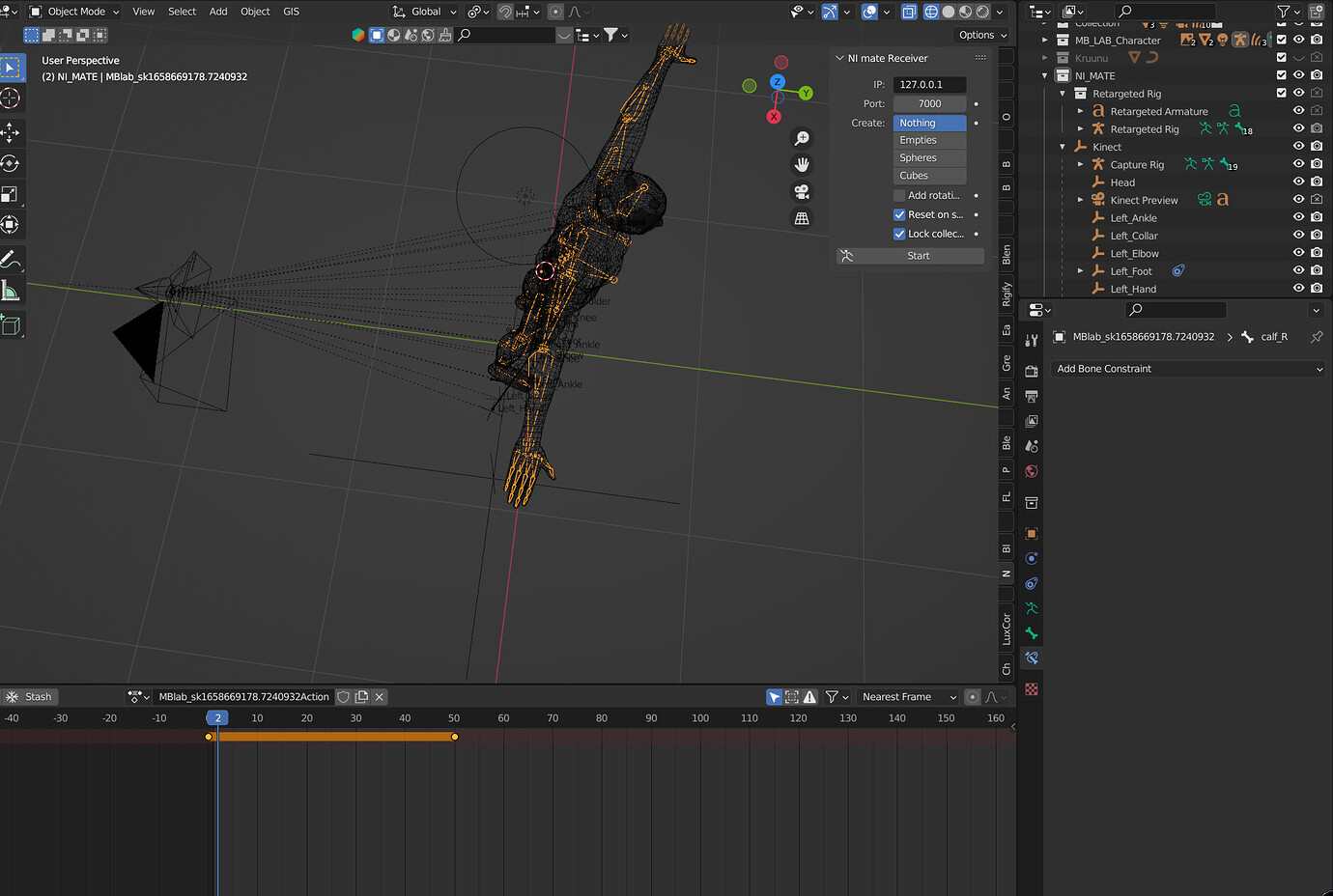Open the GIS menu

coord(291,12)
